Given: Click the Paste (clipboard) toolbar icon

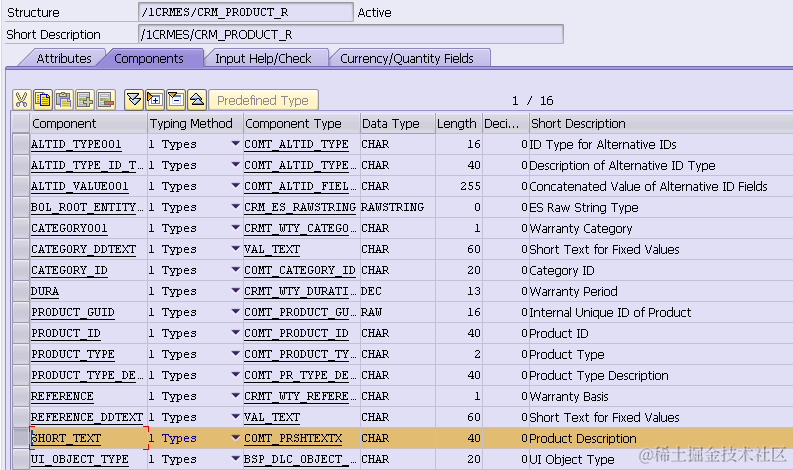Looking at the screenshot, I should [64, 100].
